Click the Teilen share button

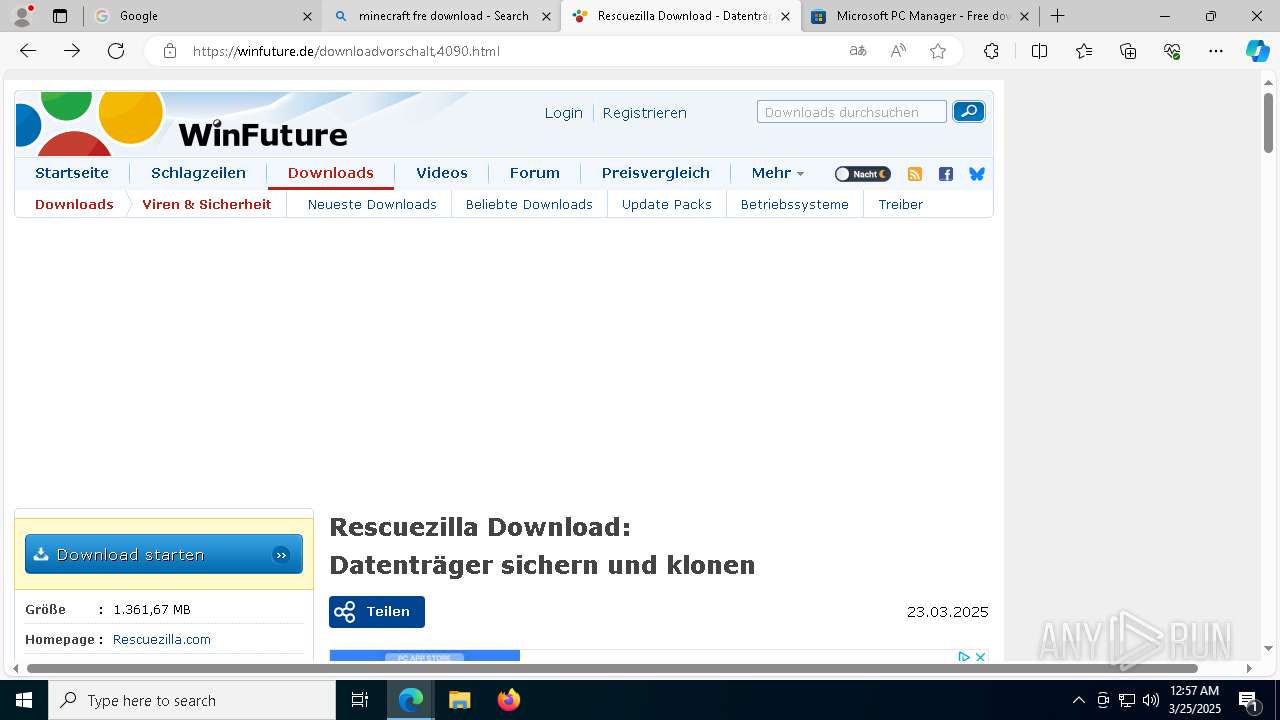click(377, 612)
